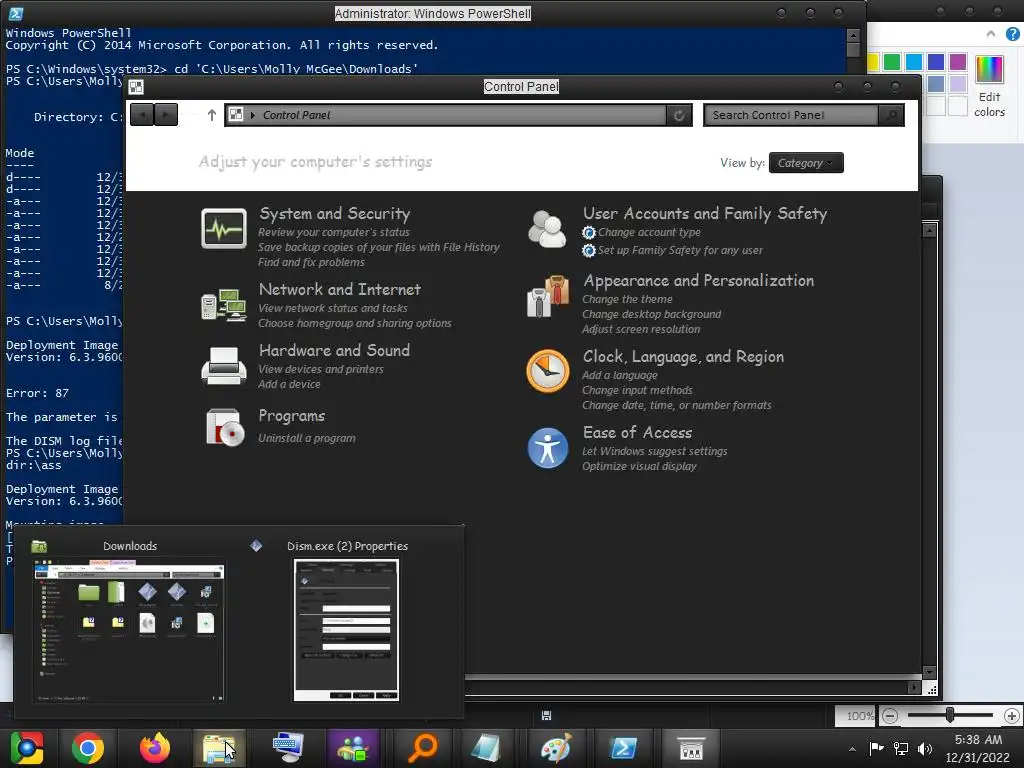Viewport: 1024px width, 768px height.
Task: Click the Hardware and Sound printer icon
Action: point(223,366)
